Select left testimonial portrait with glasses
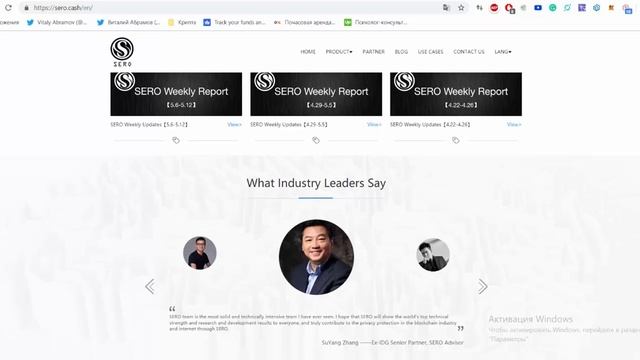 pyautogui.click(x=200, y=253)
